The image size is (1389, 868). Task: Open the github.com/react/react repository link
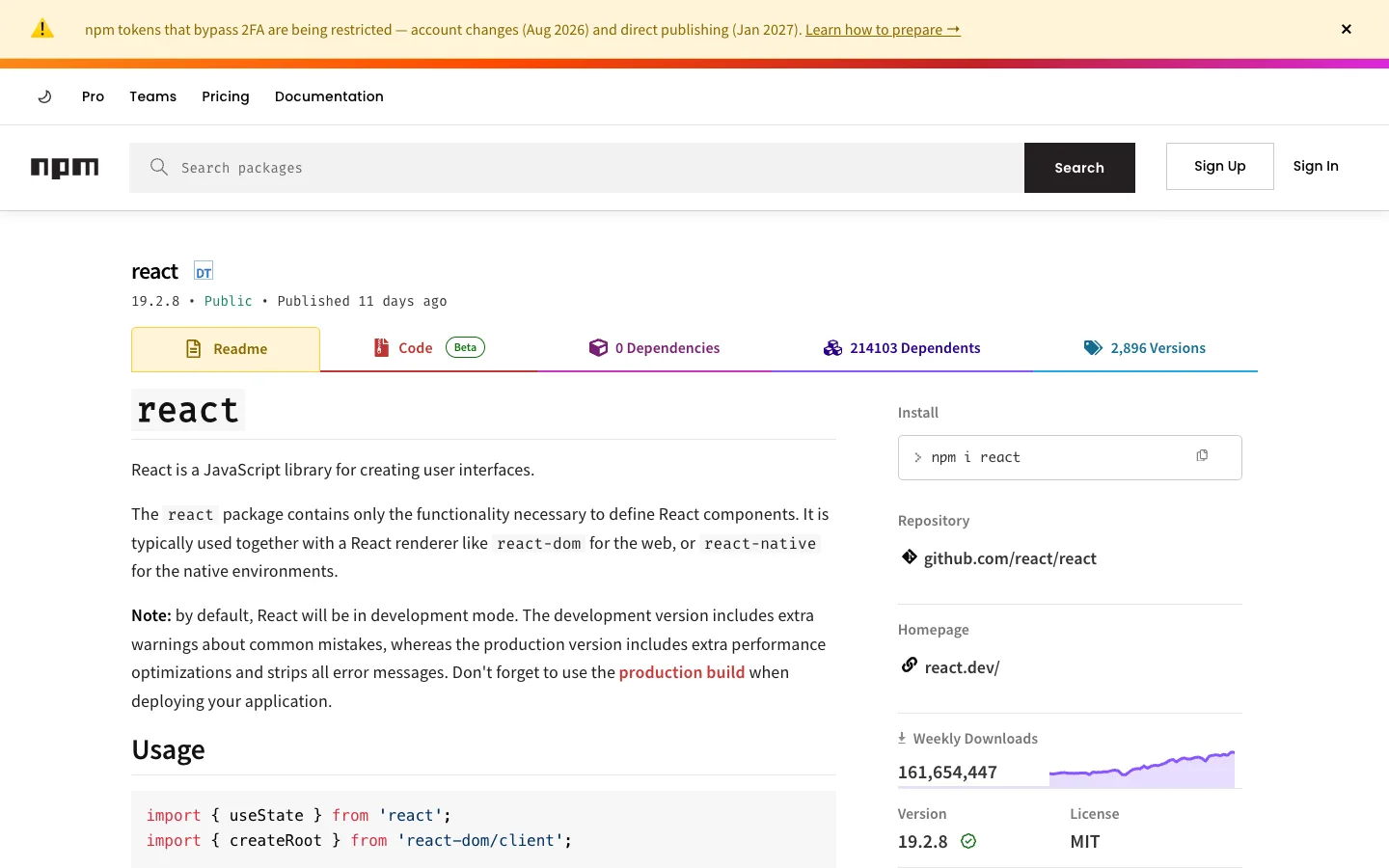pos(1010,558)
